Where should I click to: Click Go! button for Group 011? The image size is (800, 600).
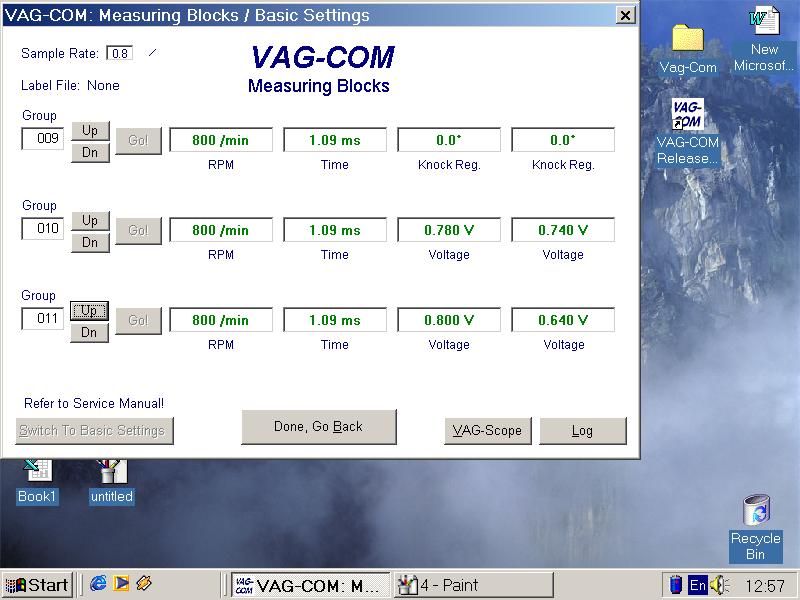coord(138,320)
